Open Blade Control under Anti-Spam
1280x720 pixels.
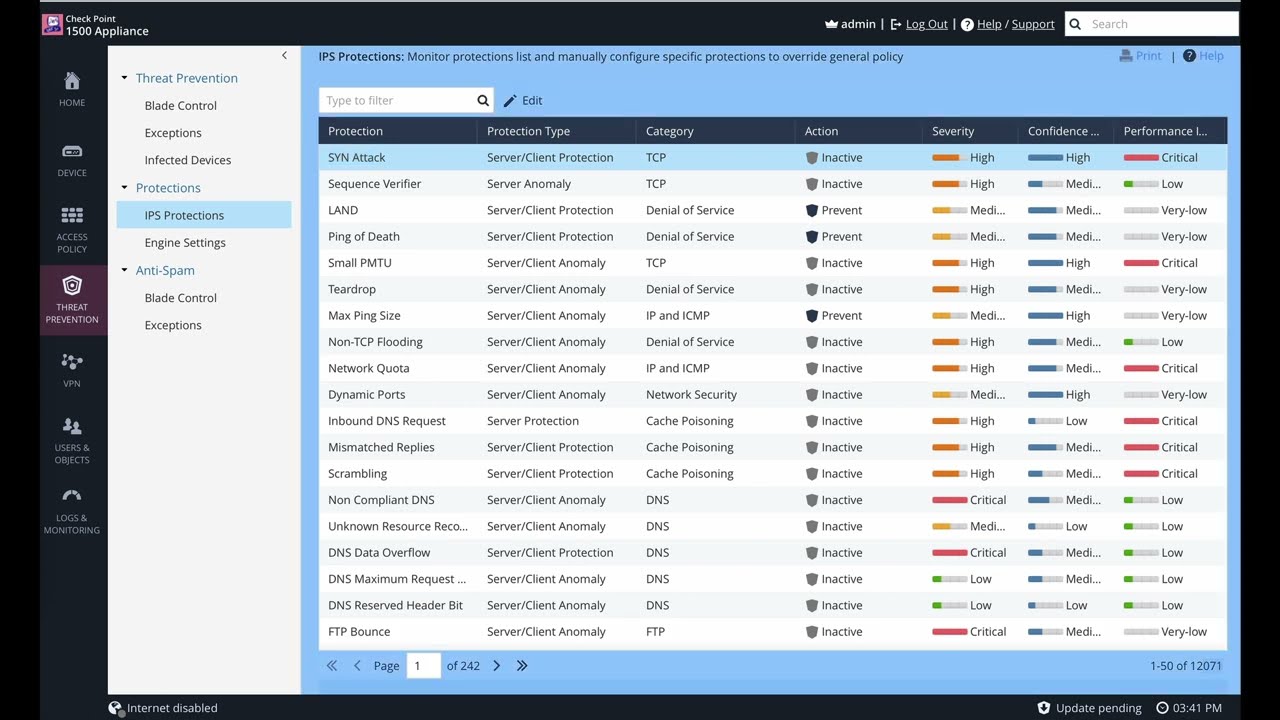(x=181, y=298)
